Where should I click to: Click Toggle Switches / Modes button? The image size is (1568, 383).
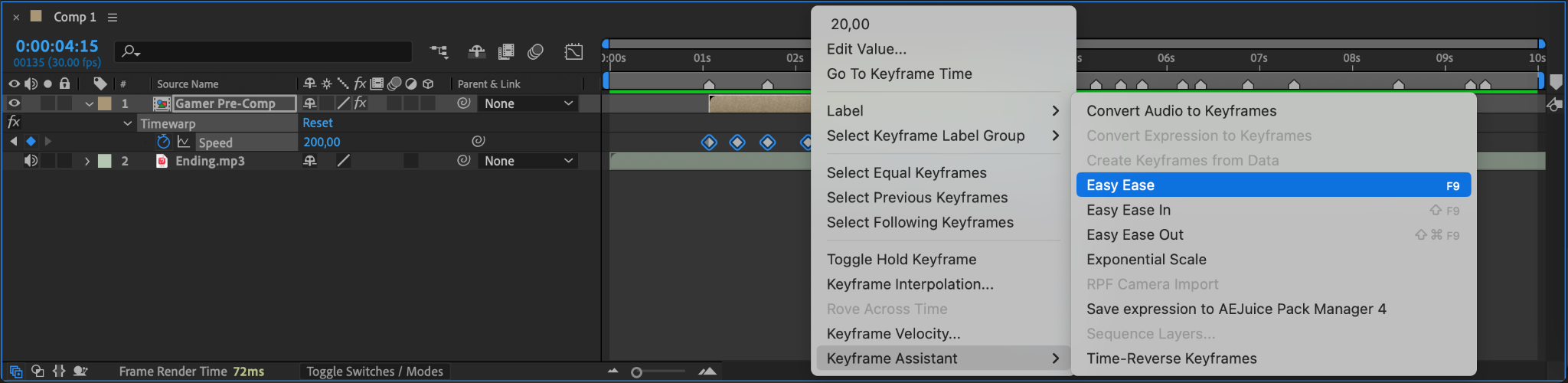point(374,372)
